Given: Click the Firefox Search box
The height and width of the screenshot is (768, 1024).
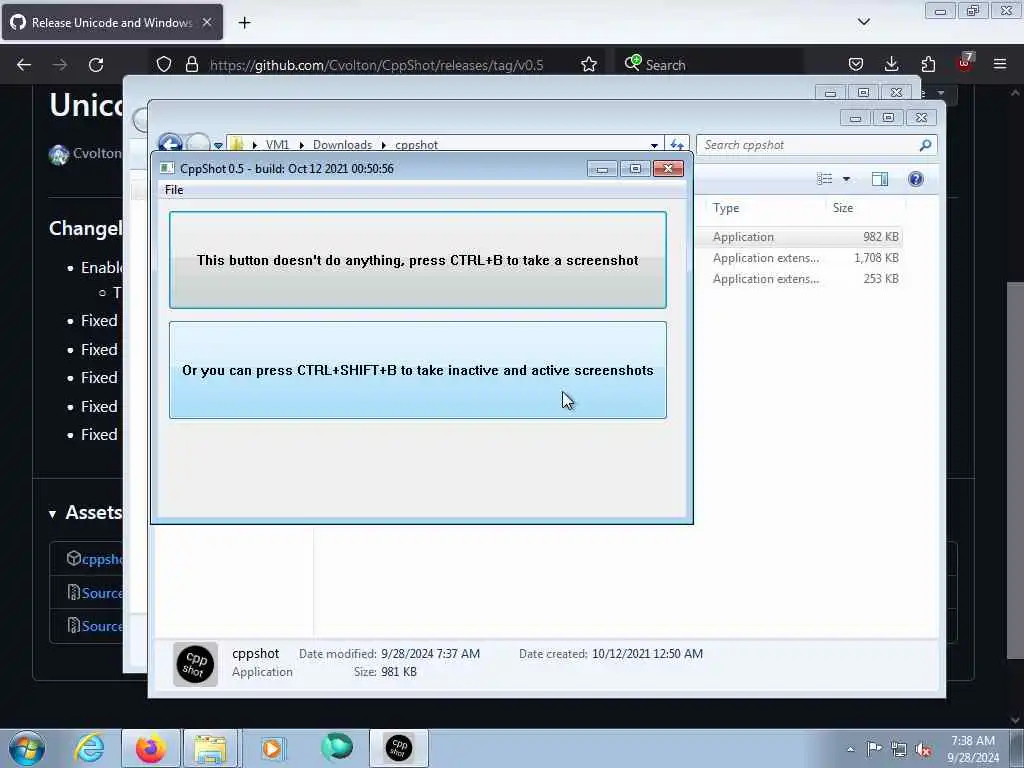Looking at the screenshot, I should click(712, 65).
